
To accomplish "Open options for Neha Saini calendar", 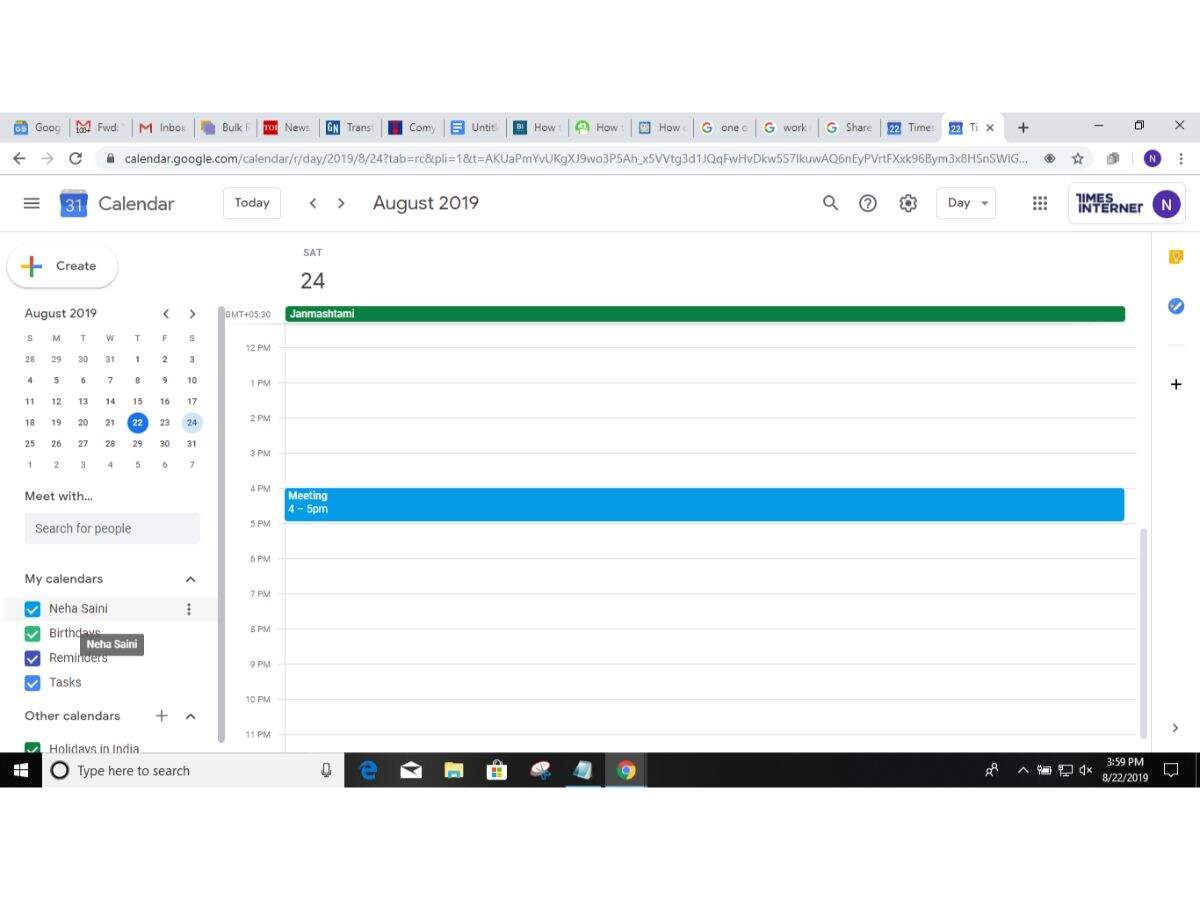I will (189, 608).
